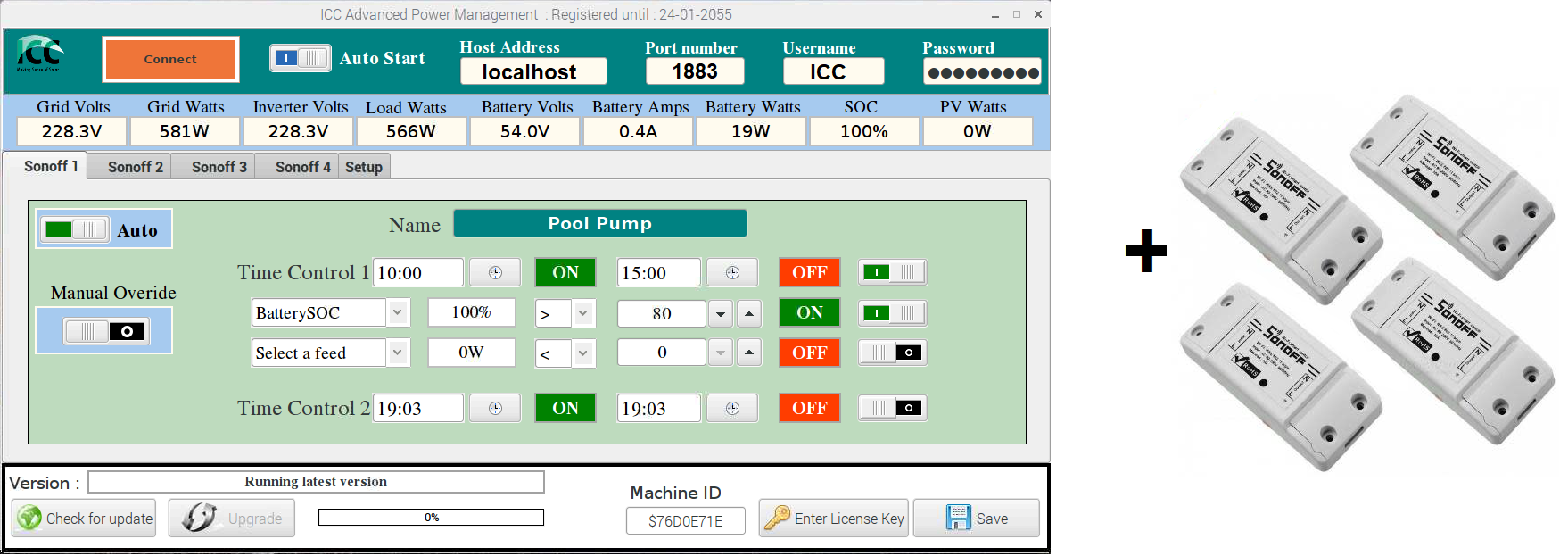This screenshot has width=1568, height=556.
Task: Minimize the ICC Advanced Power Management window
Action: tap(995, 15)
